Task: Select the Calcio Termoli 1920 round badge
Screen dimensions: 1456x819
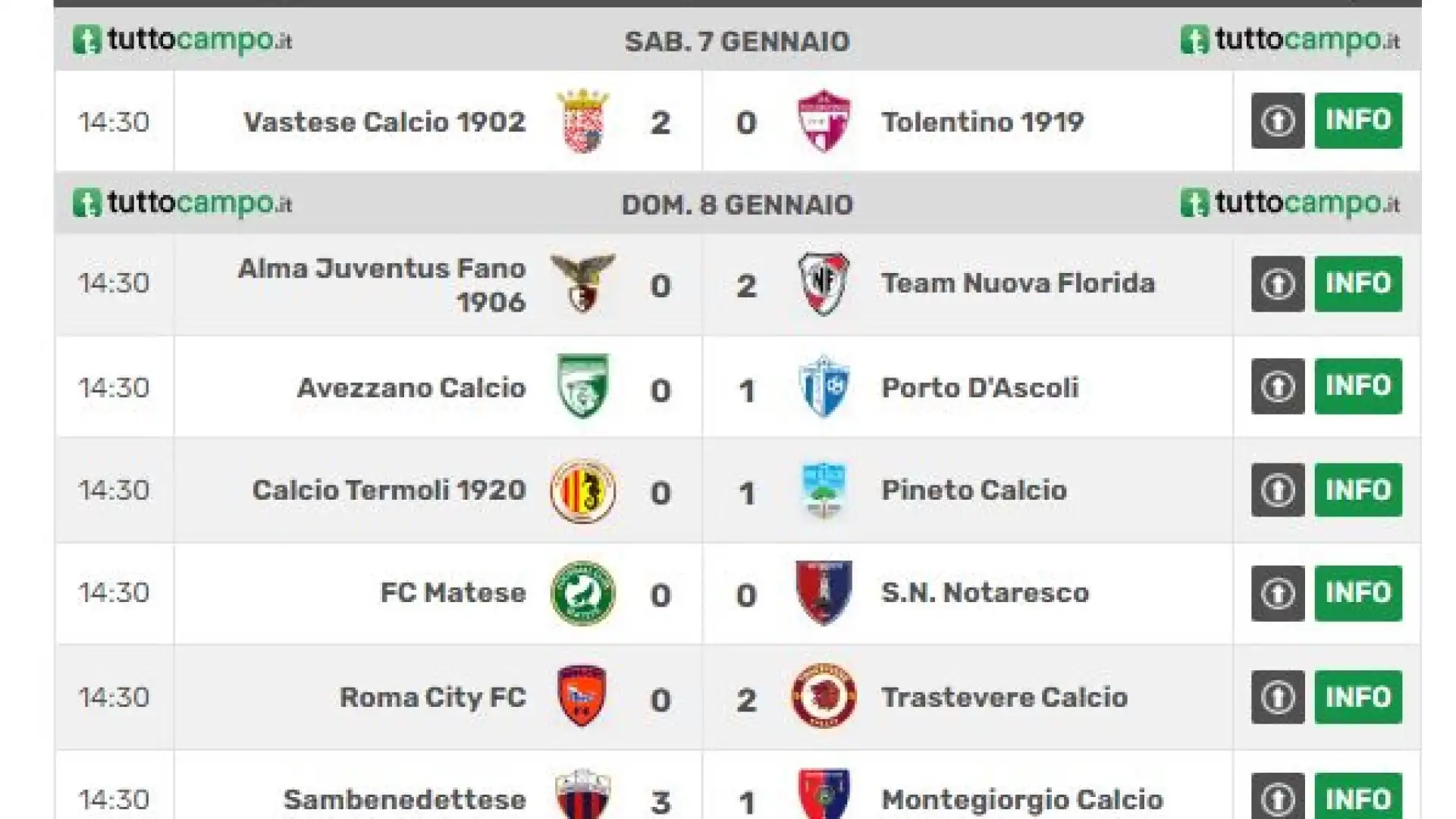Action: [x=582, y=491]
